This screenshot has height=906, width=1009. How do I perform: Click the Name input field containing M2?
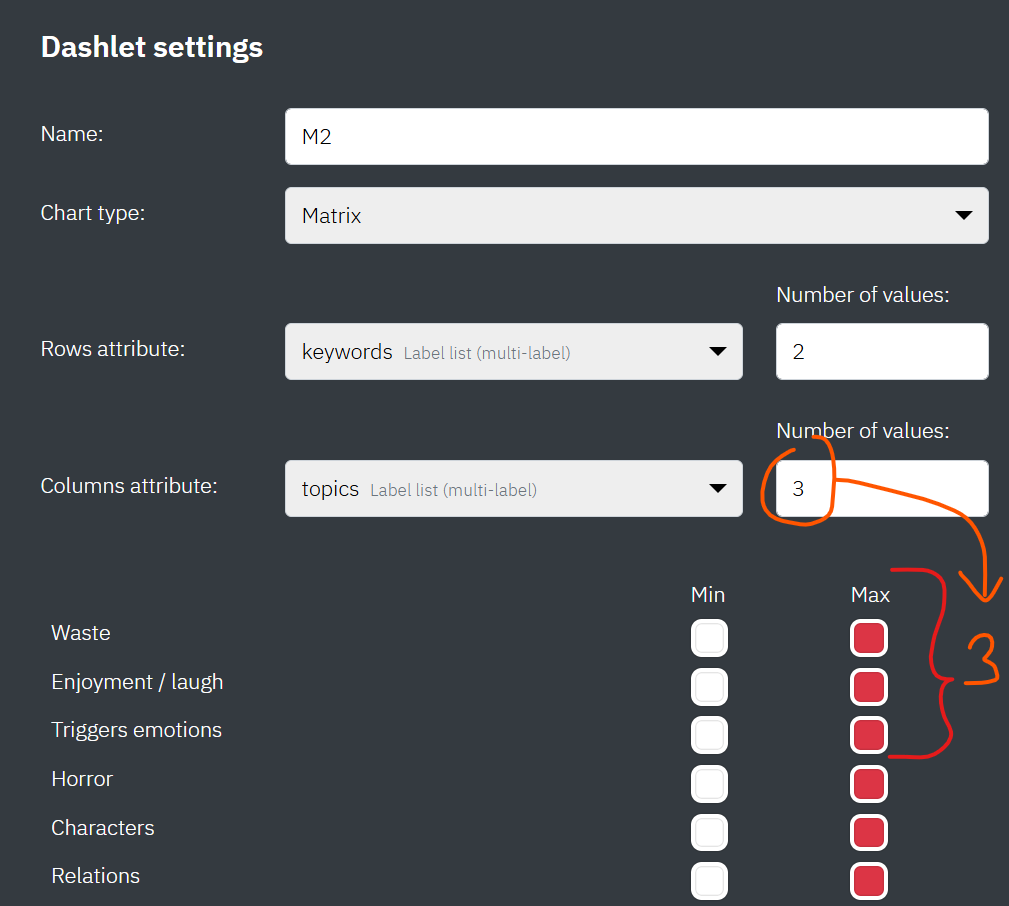point(636,137)
